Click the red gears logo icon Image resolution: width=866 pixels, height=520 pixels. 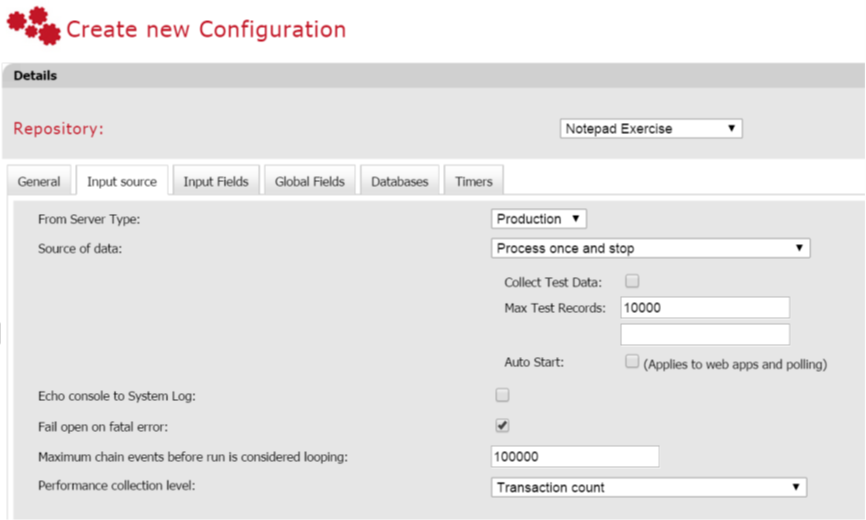point(33,26)
